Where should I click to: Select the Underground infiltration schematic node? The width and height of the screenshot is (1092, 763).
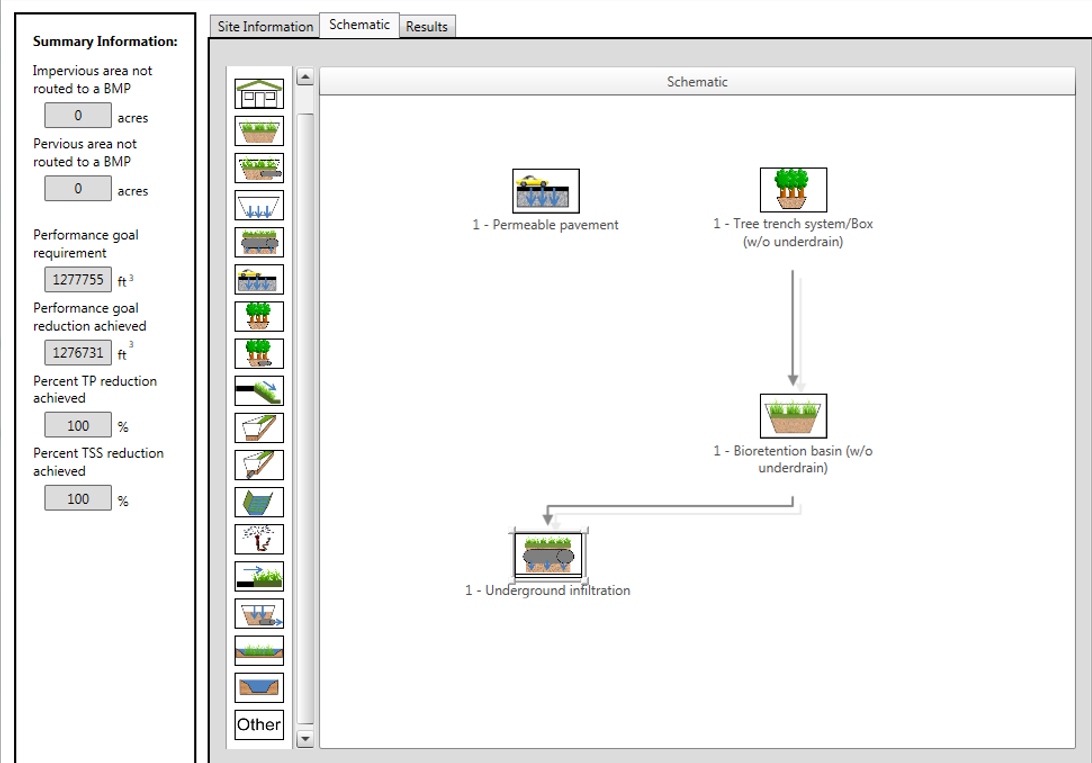(550, 552)
